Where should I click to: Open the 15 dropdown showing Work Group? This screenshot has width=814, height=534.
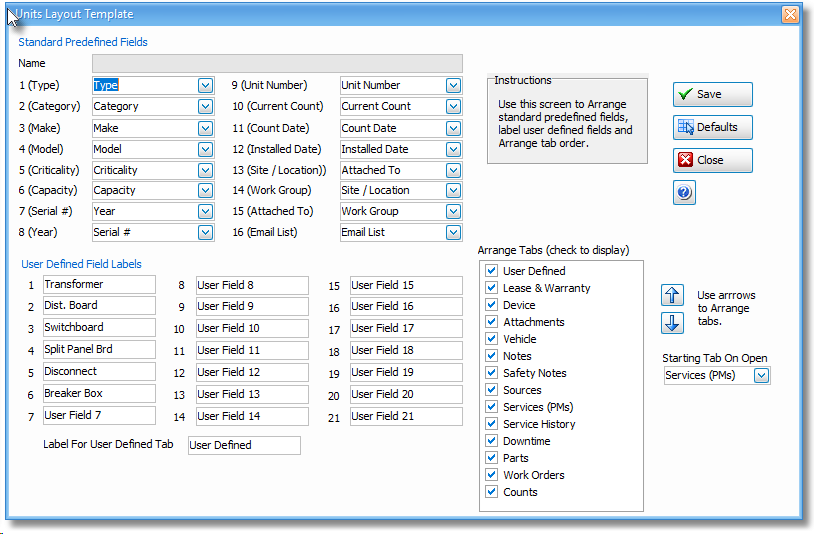453,211
